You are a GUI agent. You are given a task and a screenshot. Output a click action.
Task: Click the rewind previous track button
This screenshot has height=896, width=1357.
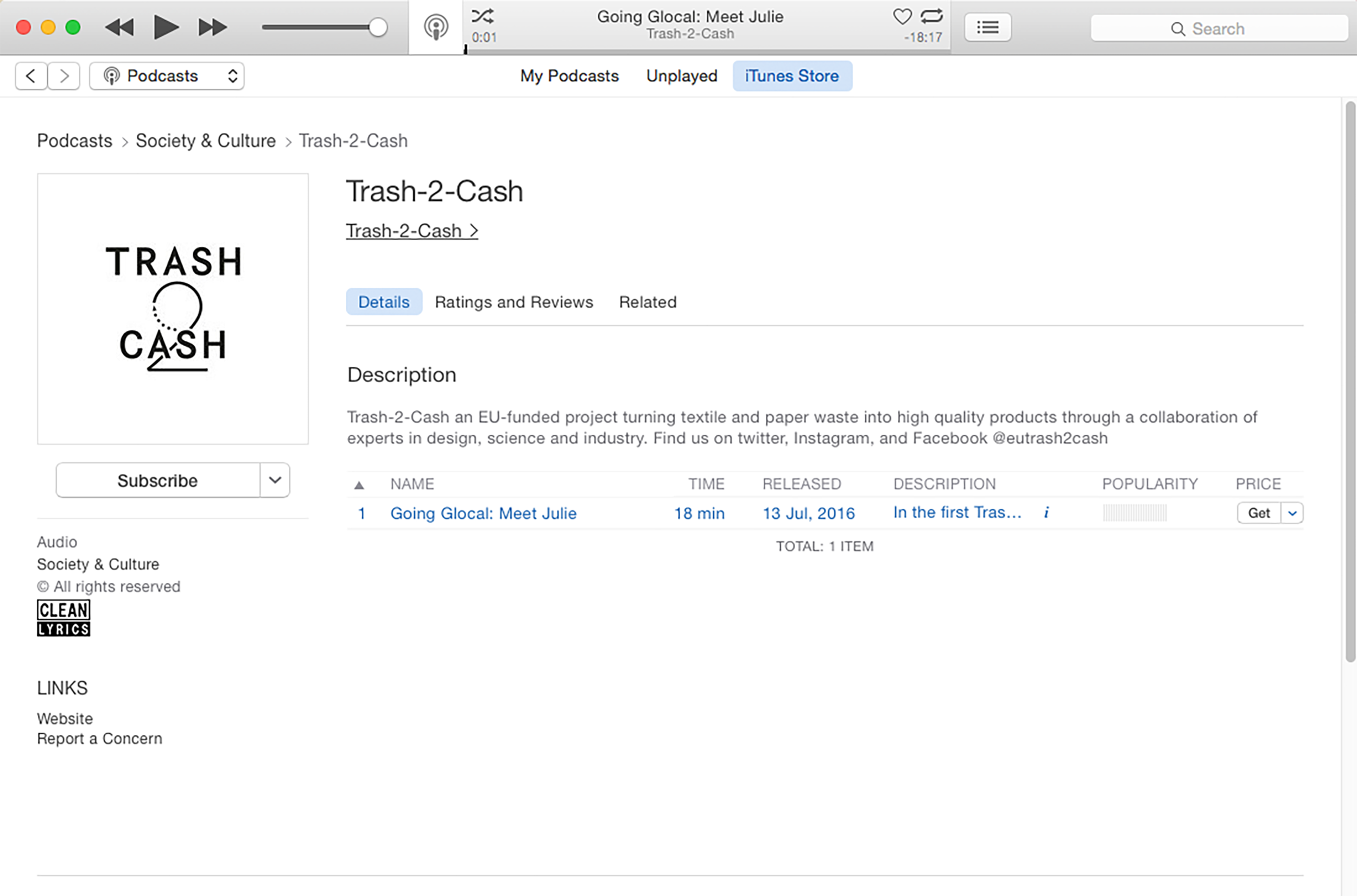(119, 27)
